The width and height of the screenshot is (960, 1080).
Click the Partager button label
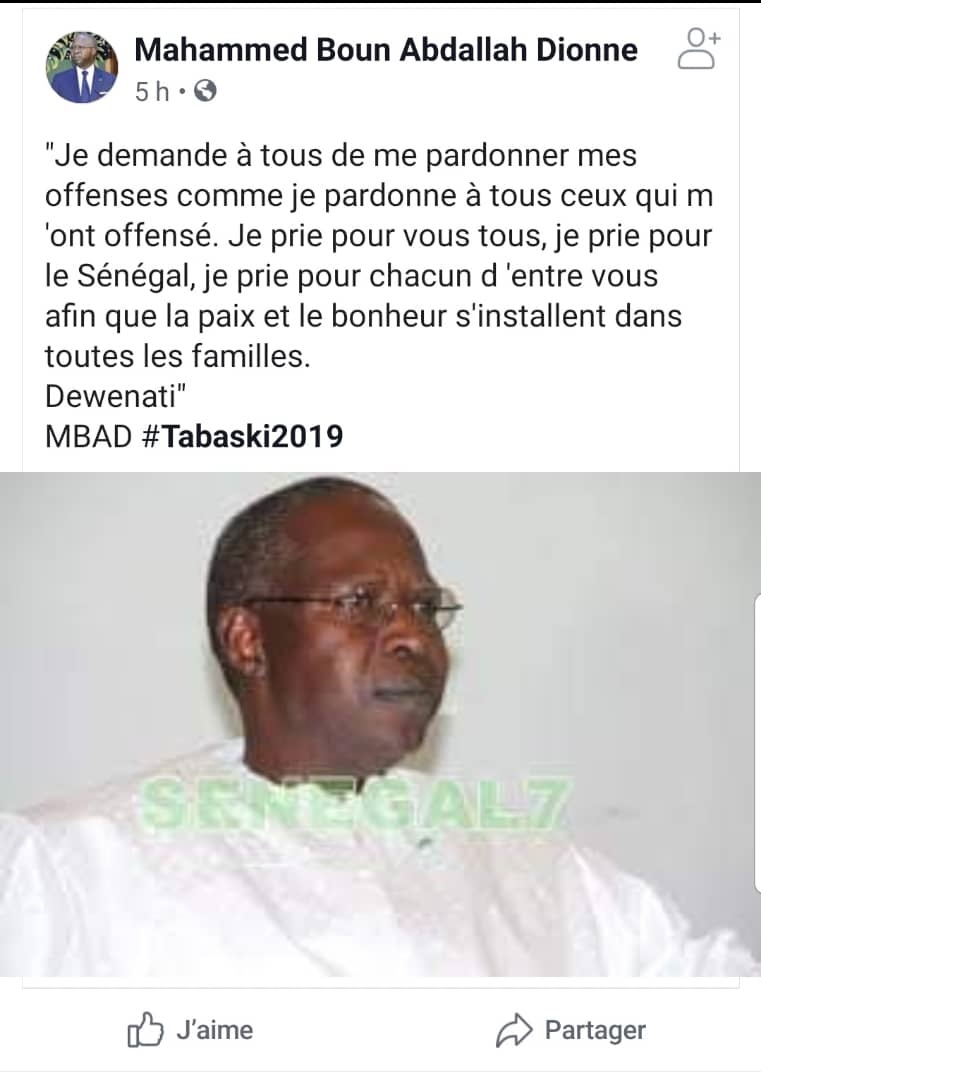point(595,1030)
